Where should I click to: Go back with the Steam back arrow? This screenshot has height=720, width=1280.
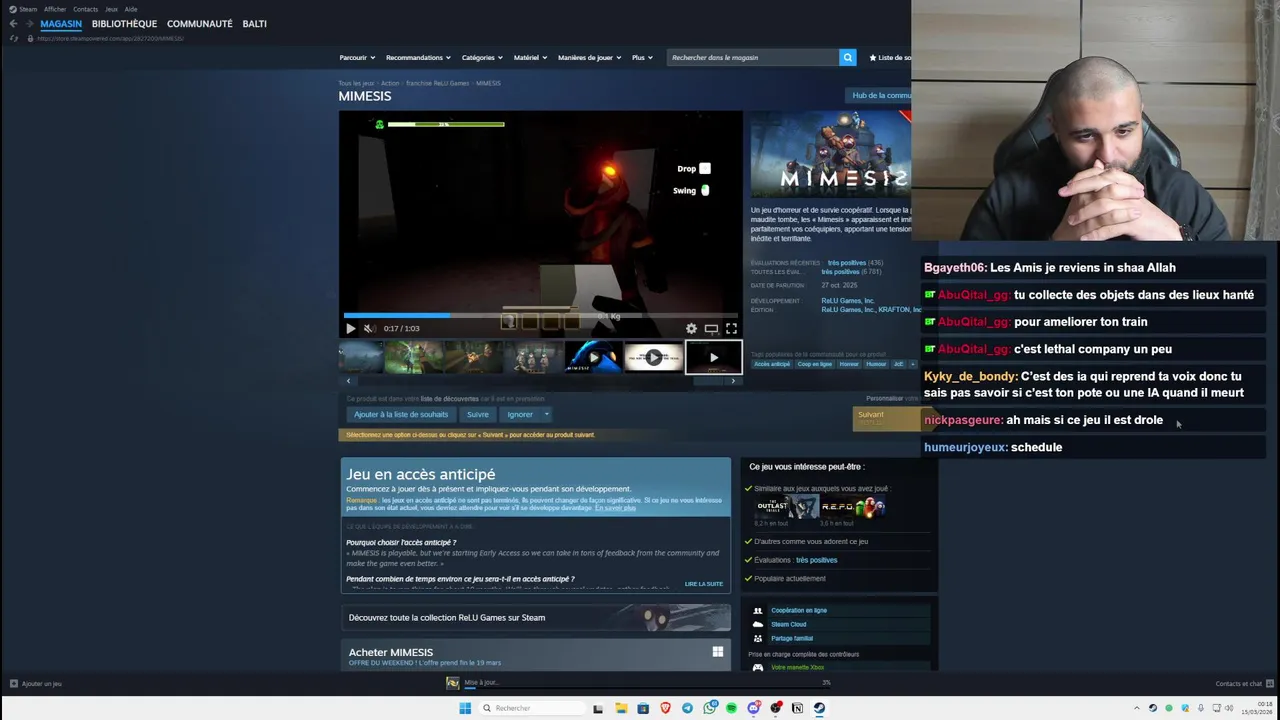[x=13, y=24]
